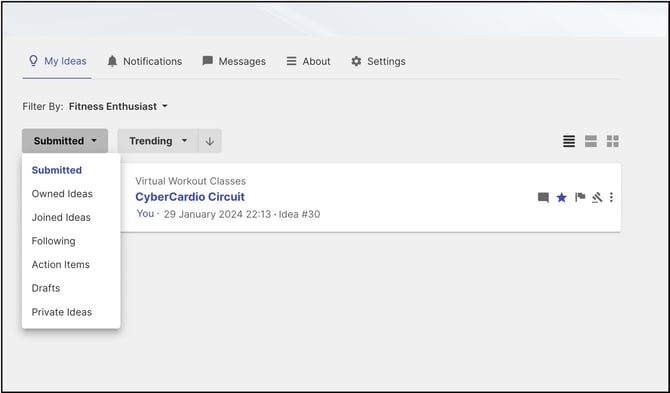Open the Trending sort dropdown
Image resolution: width=670 pixels, height=393 pixels.
[x=158, y=141]
